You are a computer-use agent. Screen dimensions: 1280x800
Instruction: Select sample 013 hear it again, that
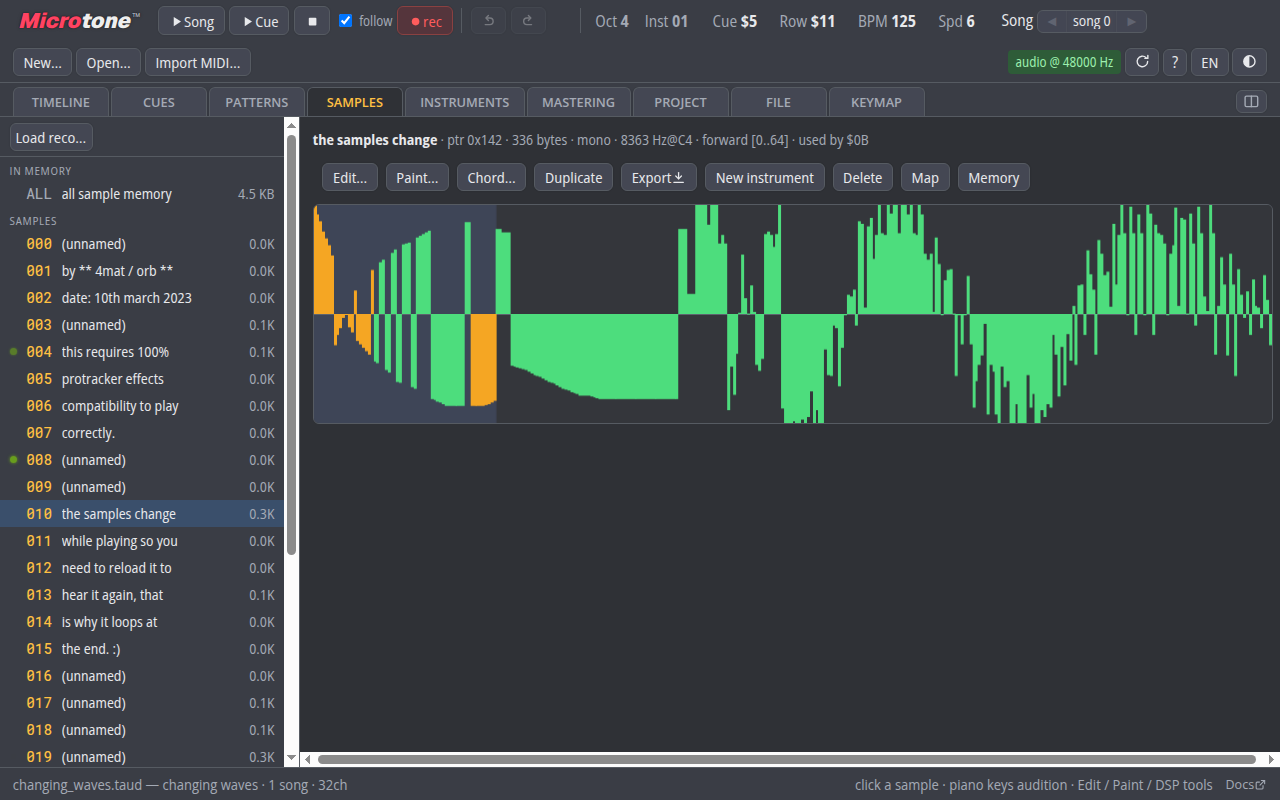142,595
